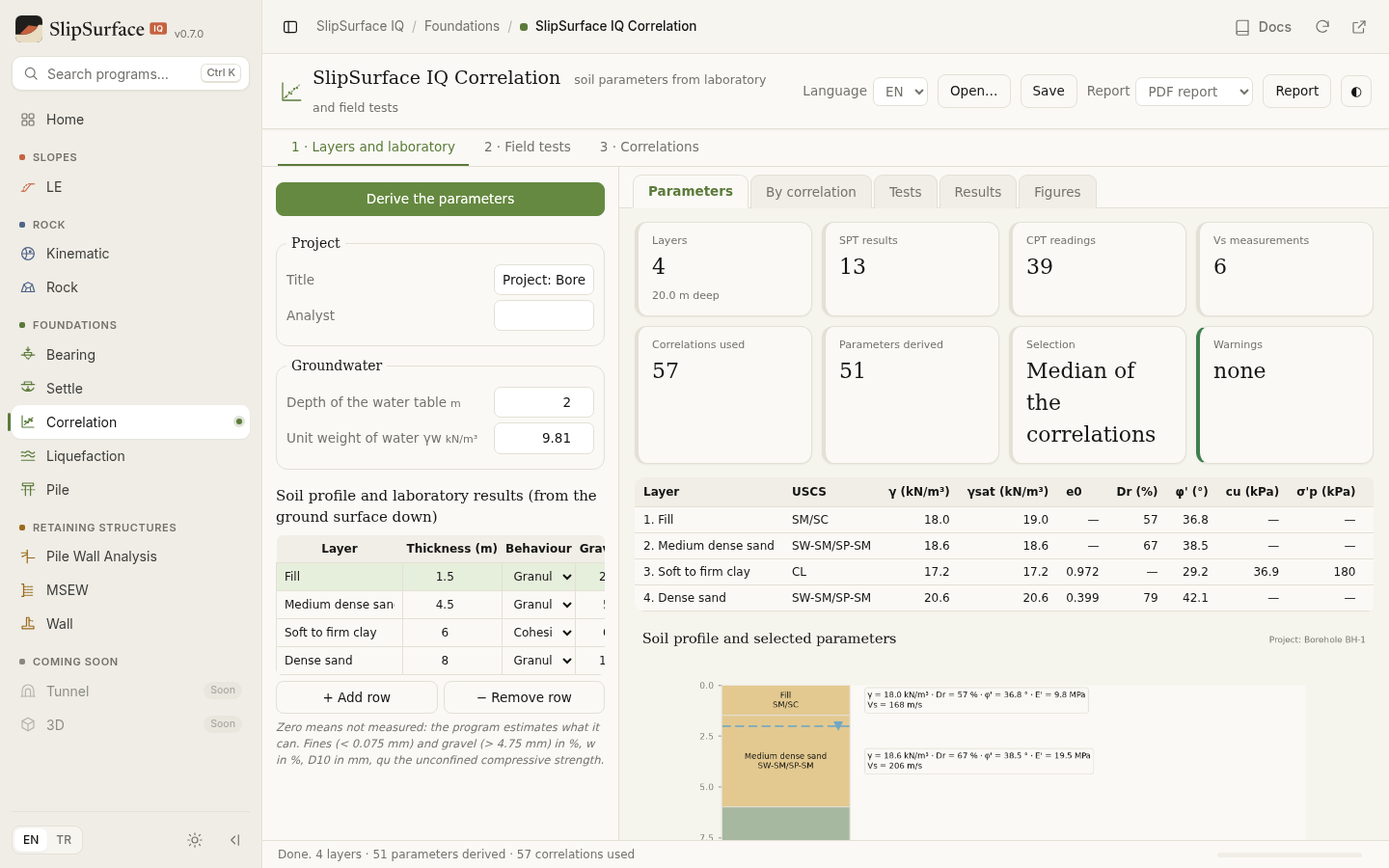Click the progress bar in status bar
Image resolution: width=1389 pixels, height=868 pixels.
(x=1290, y=854)
